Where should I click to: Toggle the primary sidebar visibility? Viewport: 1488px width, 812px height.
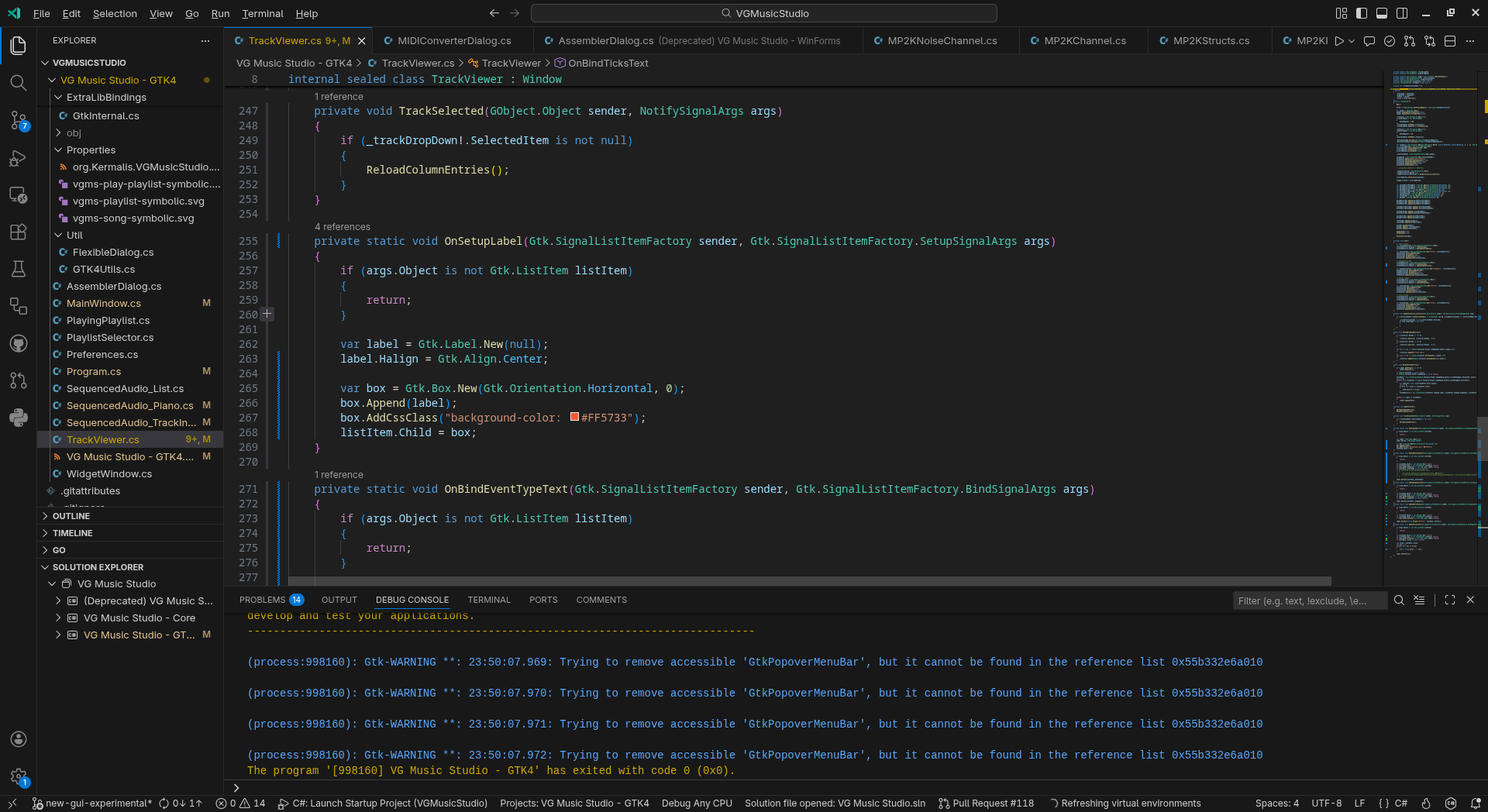(x=1362, y=13)
